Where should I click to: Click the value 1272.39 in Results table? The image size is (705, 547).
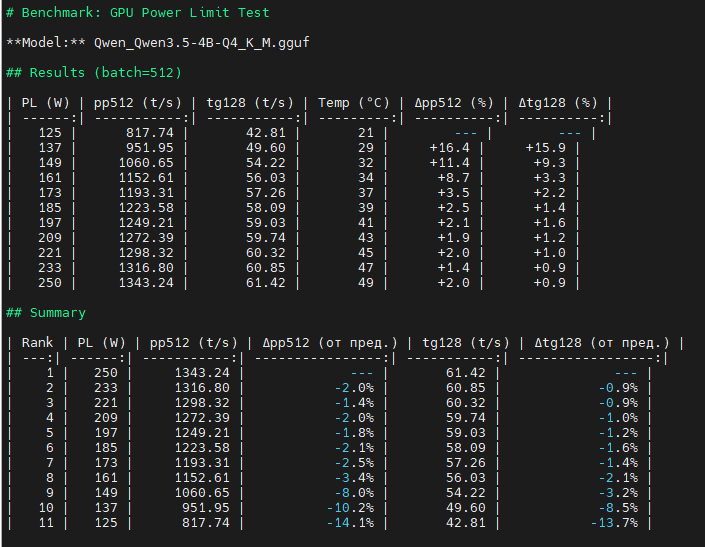pyautogui.click(x=146, y=238)
